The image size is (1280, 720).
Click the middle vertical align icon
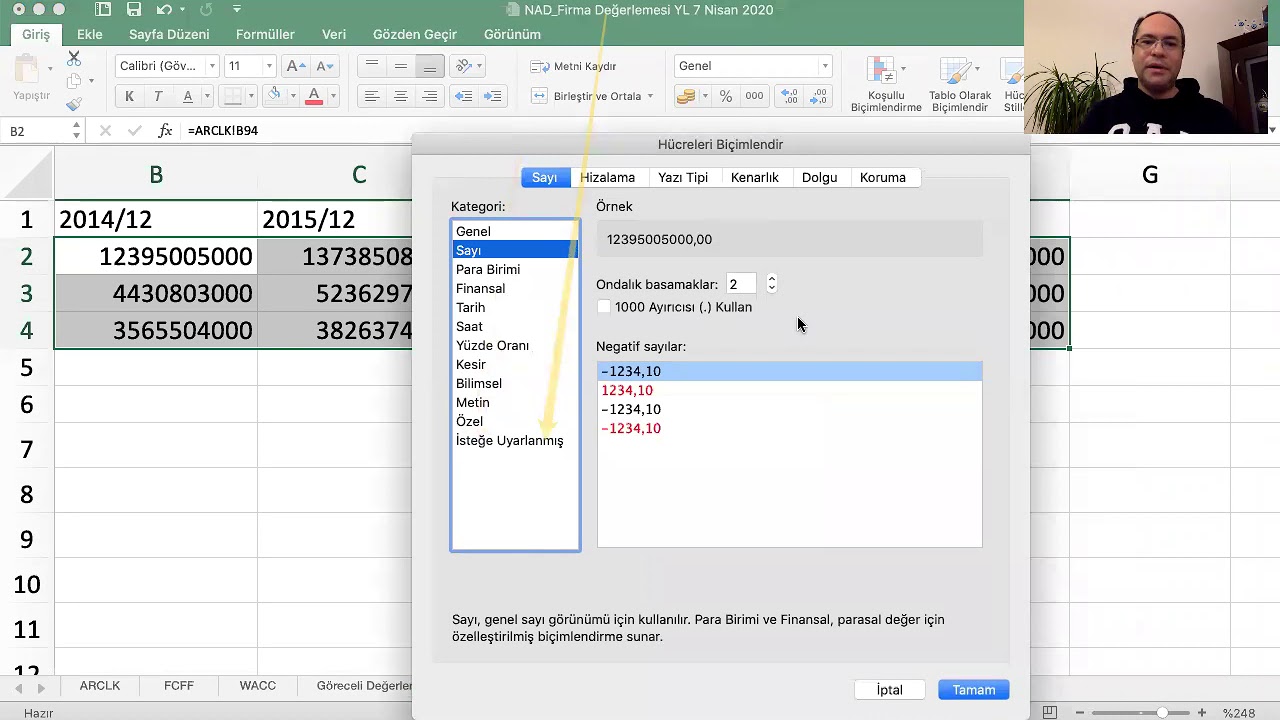401,66
